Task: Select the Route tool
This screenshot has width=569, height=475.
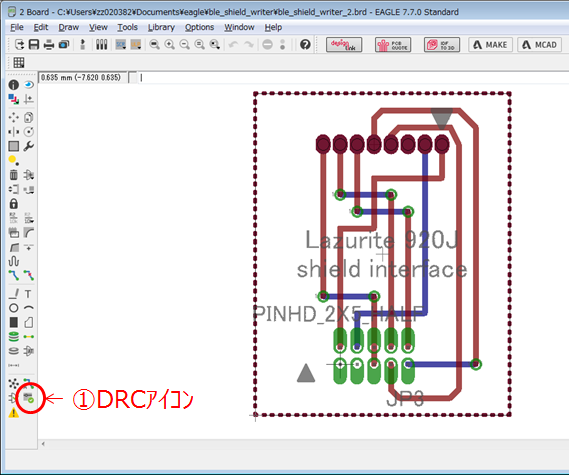Action: click(x=13, y=275)
